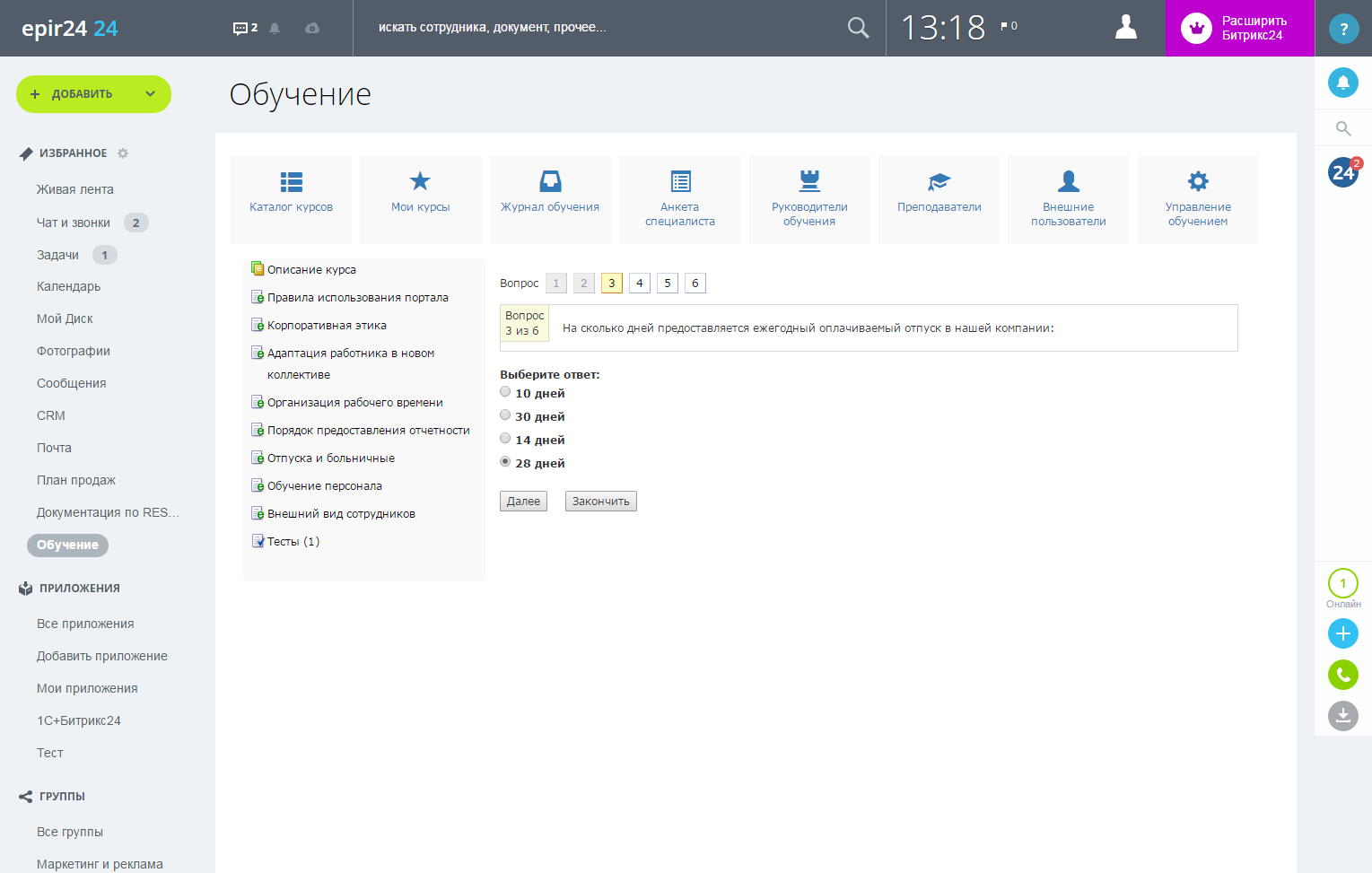This screenshot has width=1372, height=873.
Task: Click the green Добавить button
Action: 93,94
